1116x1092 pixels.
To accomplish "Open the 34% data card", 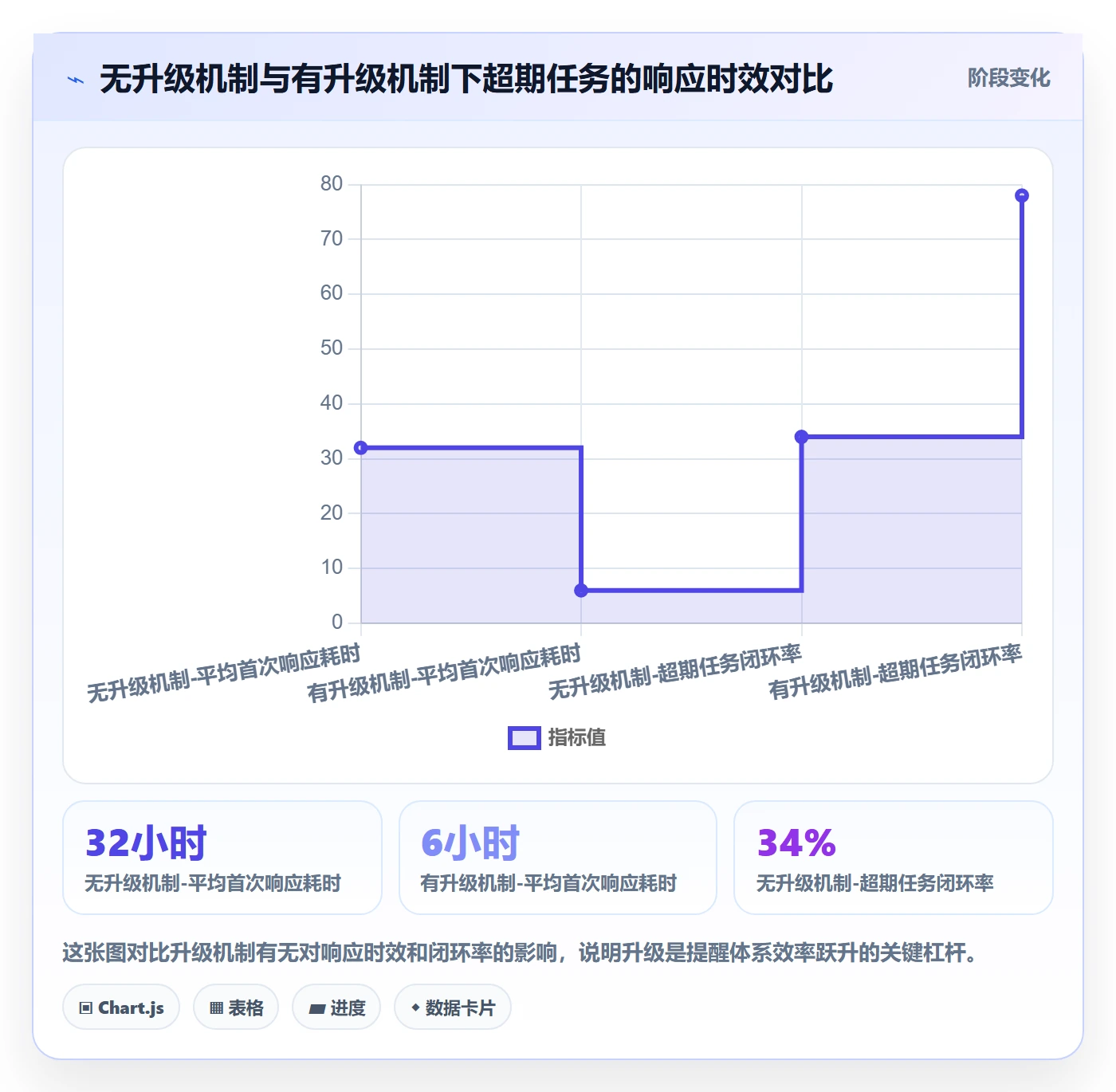I will pos(894,858).
